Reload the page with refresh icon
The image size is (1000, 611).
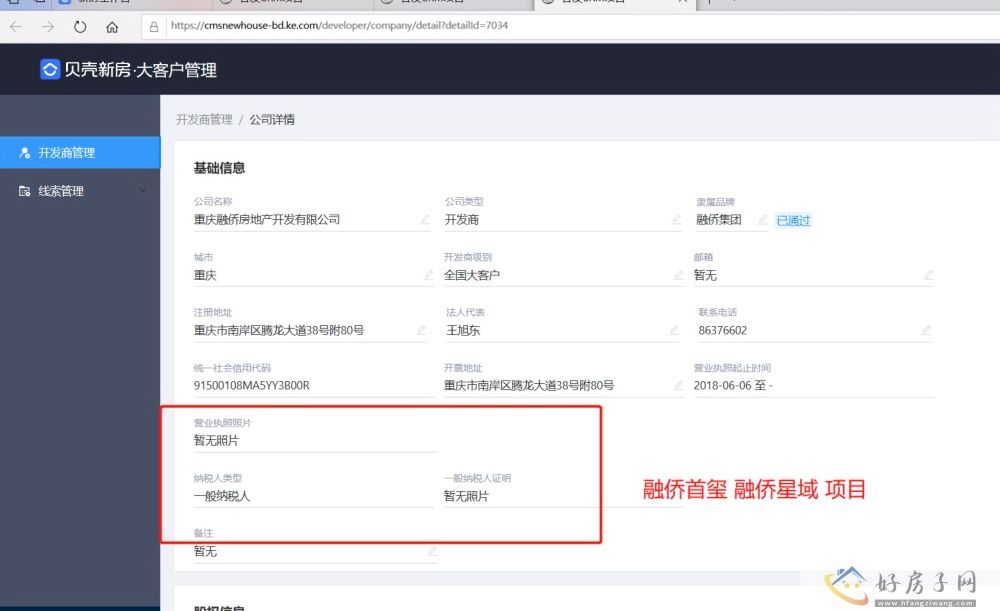[80, 27]
